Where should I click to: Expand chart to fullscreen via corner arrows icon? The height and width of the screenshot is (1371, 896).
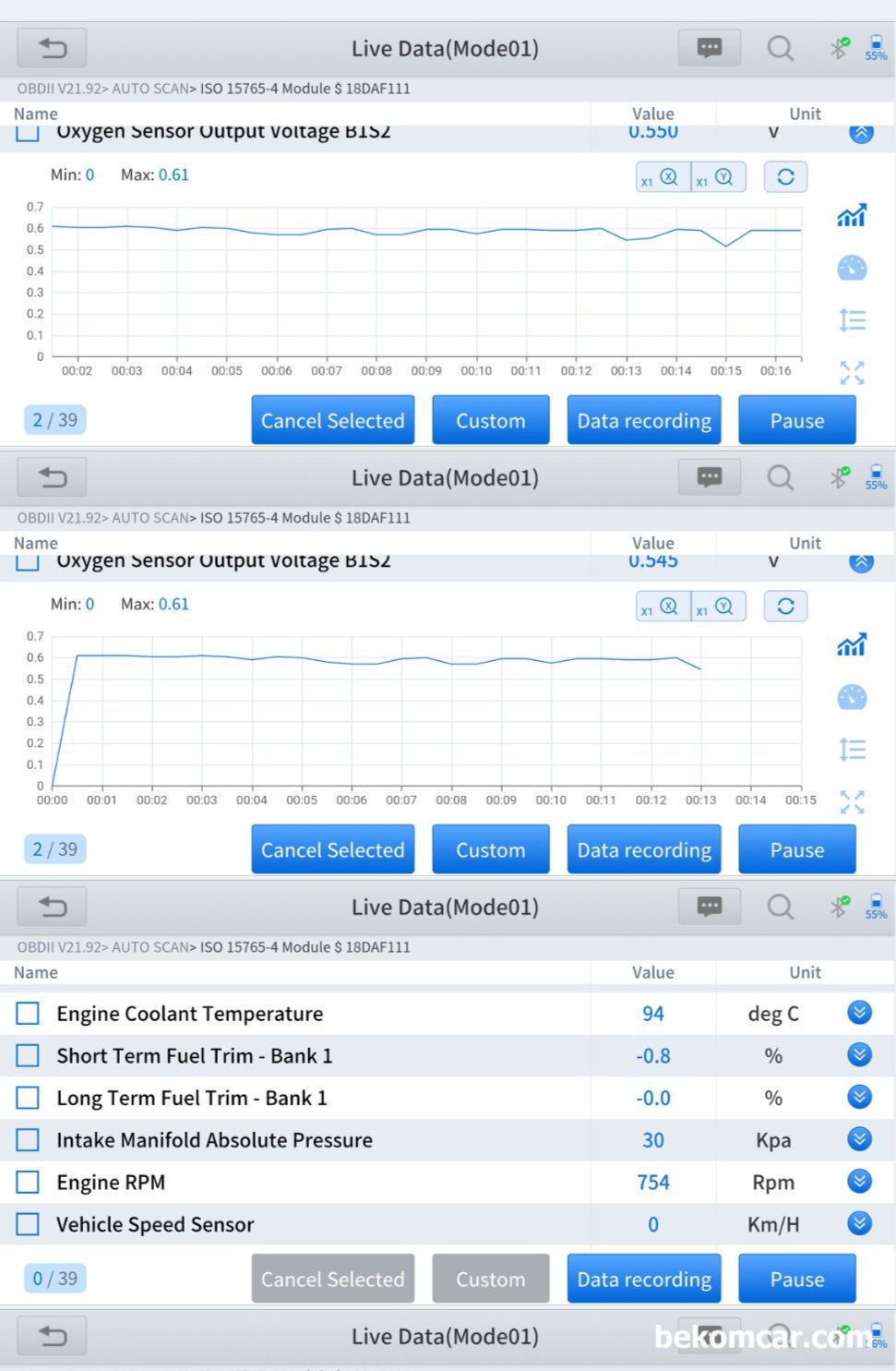(x=851, y=373)
